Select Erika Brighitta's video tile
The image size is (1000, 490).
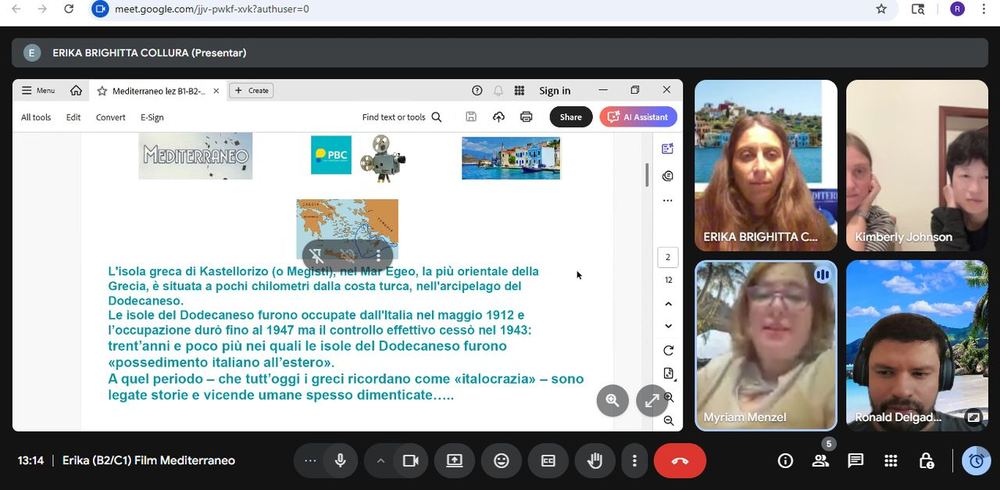click(x=766, y=165)
